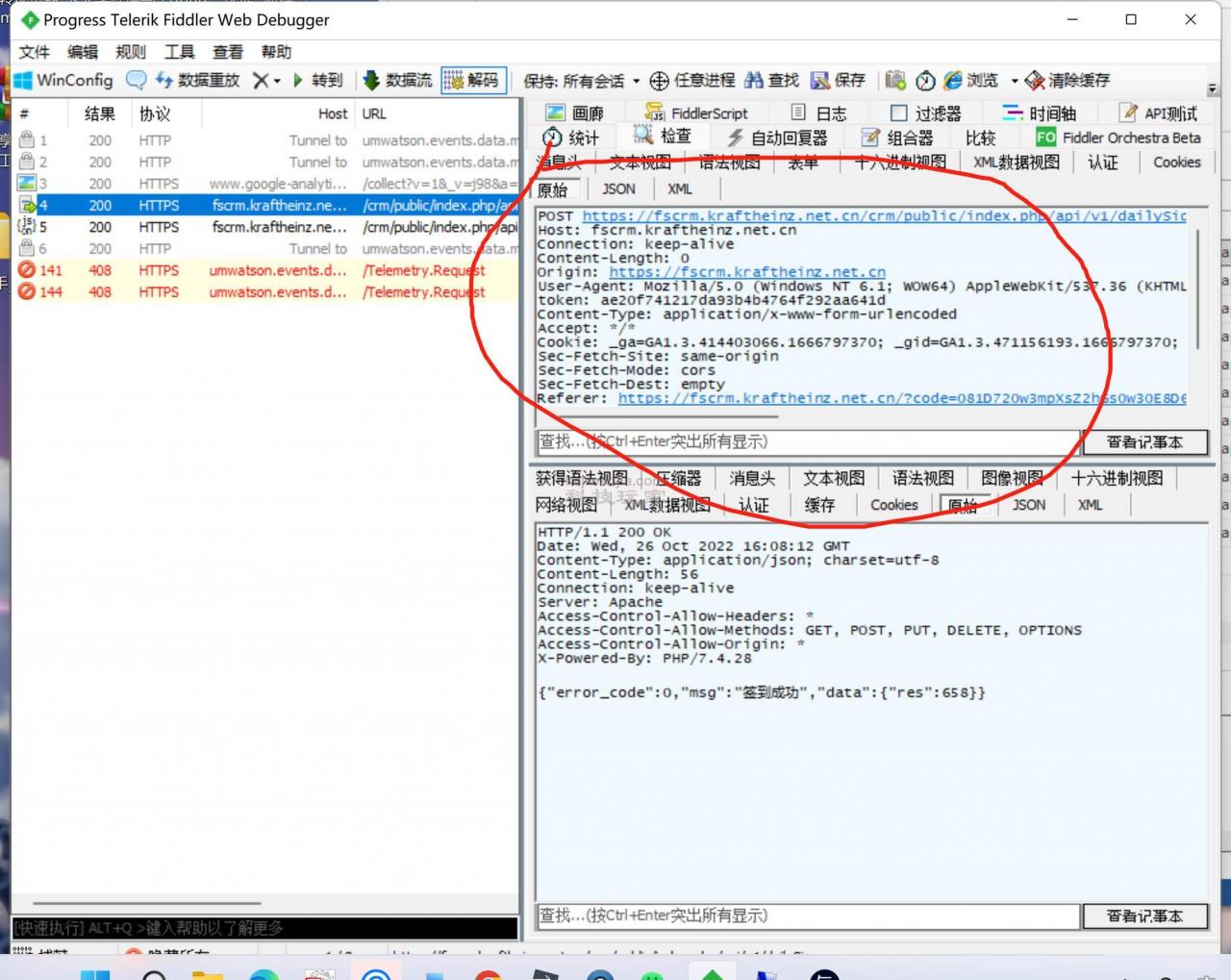This screenshot has height=980, width=1231.
Task: Click the comment speech bubble icon
Action: tap(137, 80)
